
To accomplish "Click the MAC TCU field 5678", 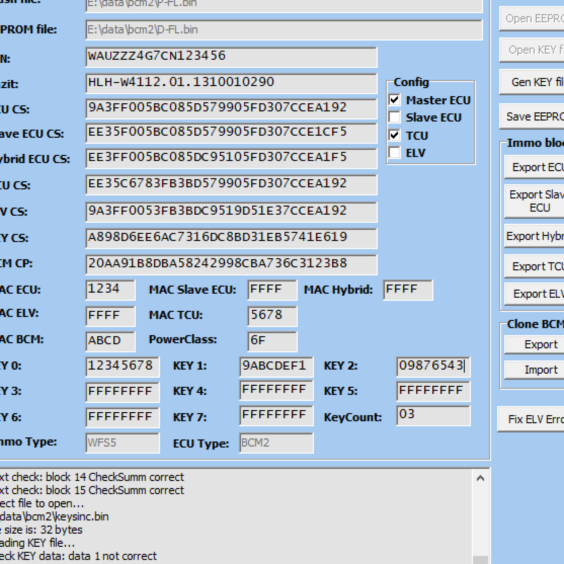I will (272, 316).
